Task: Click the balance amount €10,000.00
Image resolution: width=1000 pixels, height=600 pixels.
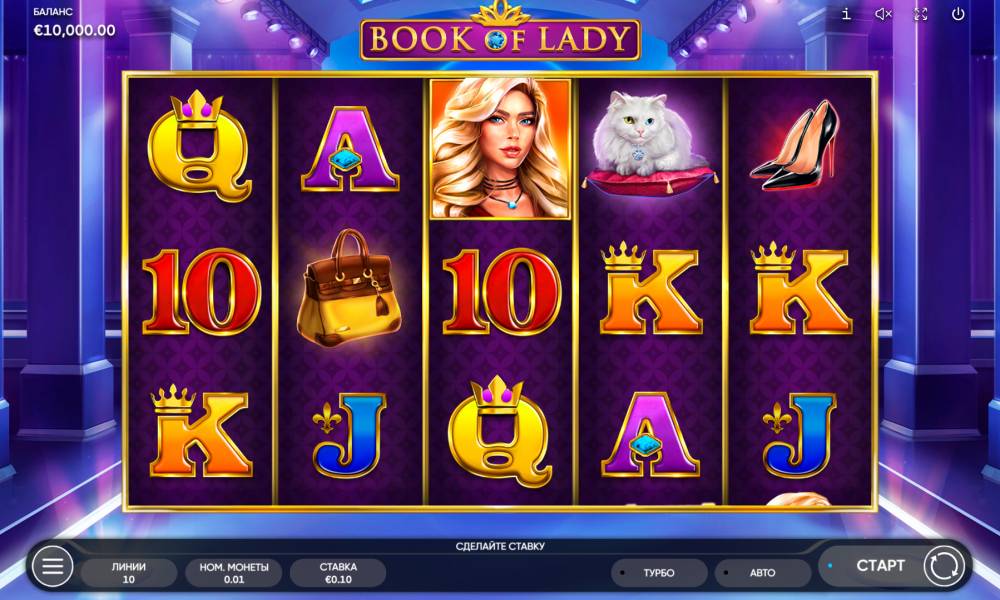Action: click(x=75, y=31)
